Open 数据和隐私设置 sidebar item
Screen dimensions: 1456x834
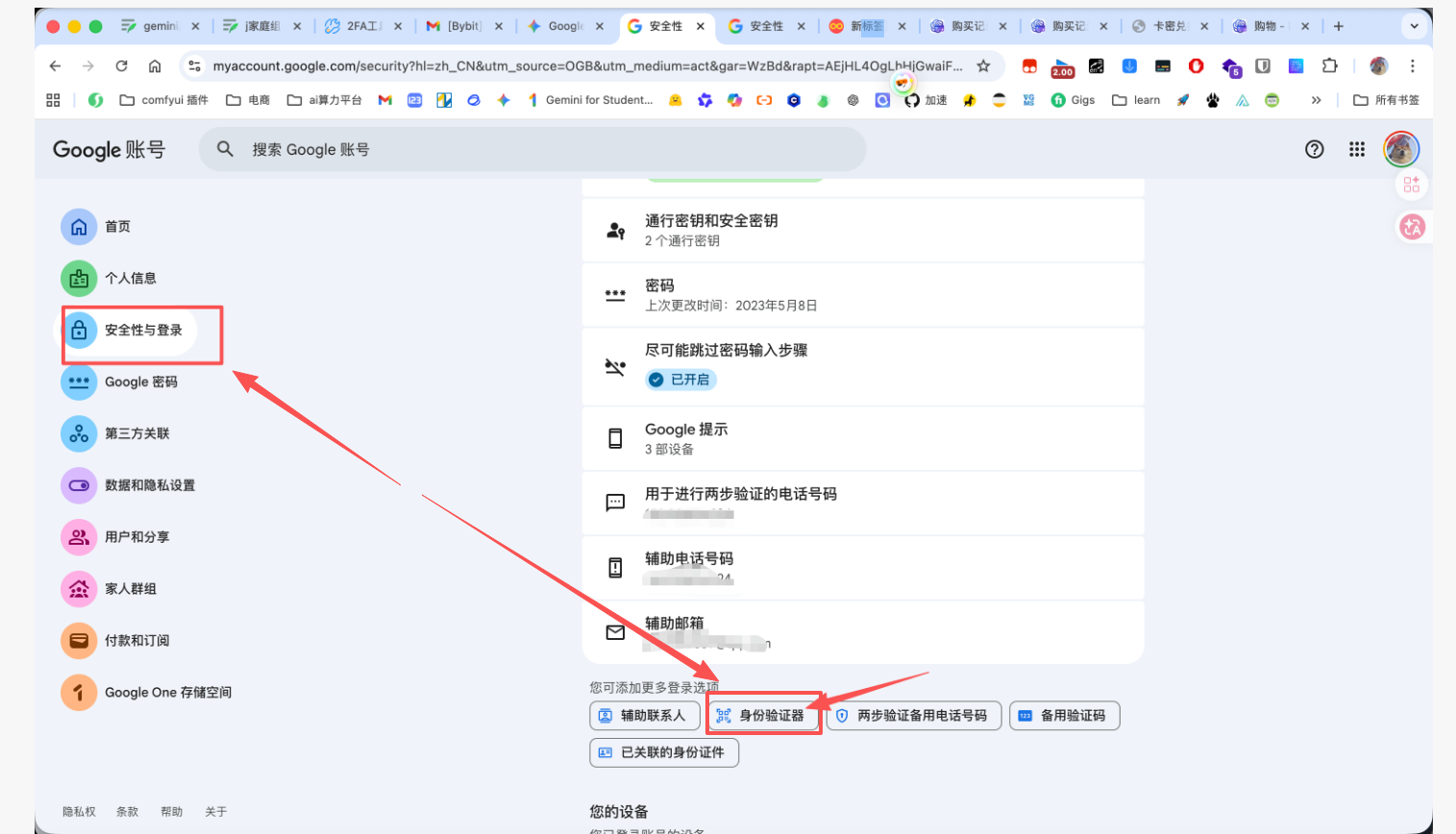tap(128, 486)
